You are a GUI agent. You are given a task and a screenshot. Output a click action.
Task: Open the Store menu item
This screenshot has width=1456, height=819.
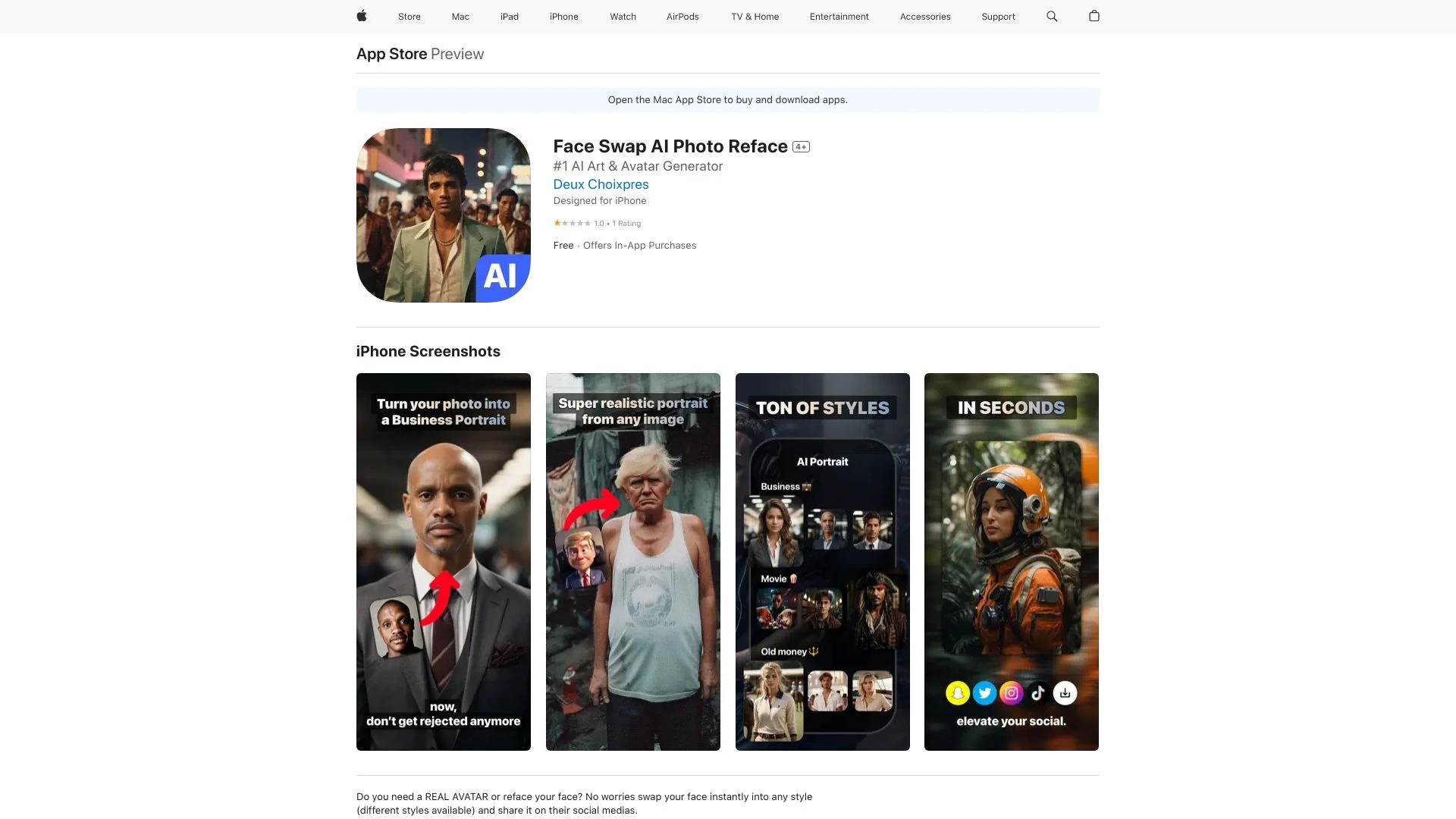(x=409, y=17)
